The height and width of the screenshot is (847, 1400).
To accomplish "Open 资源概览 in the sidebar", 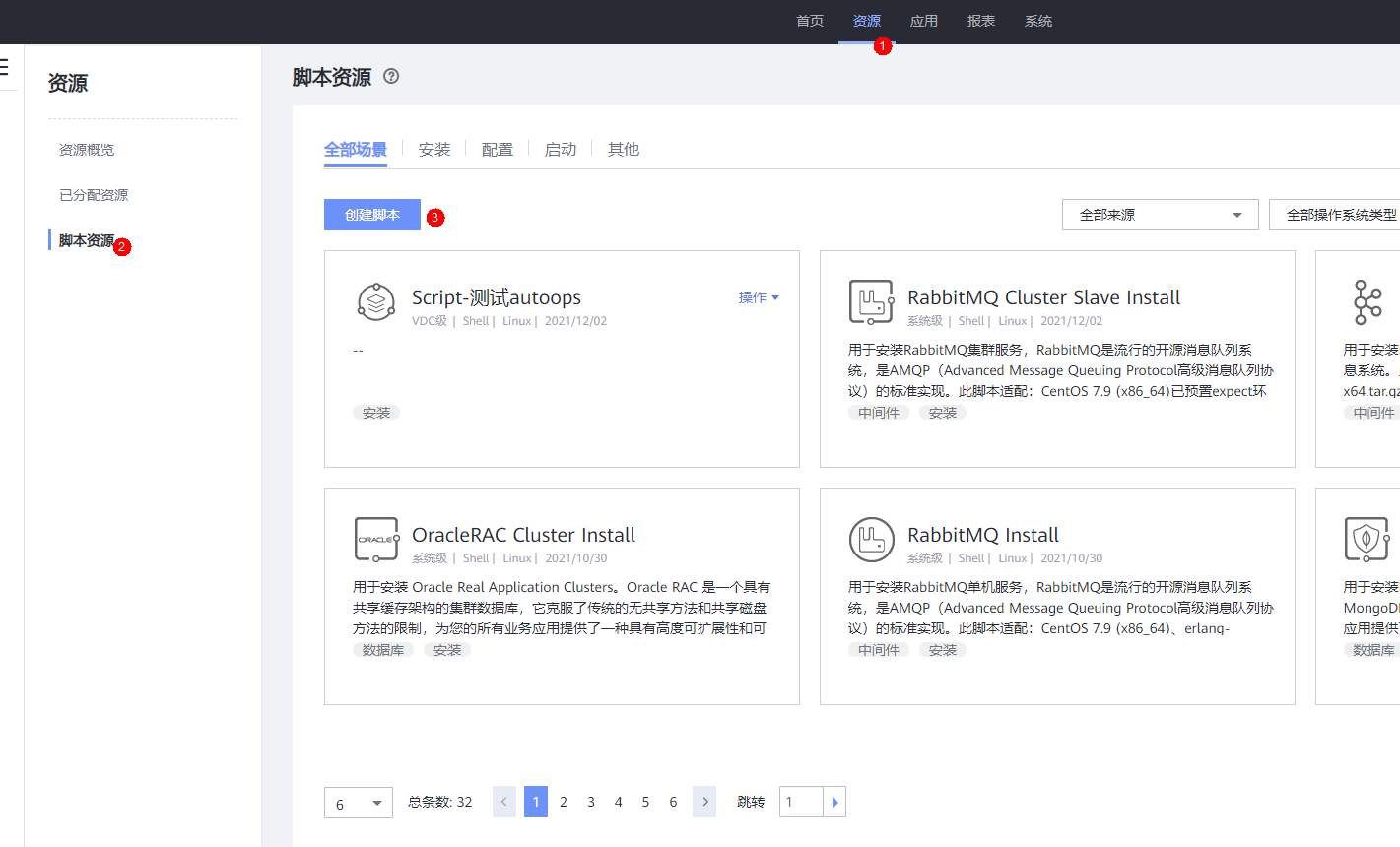I will pos(87,150).
